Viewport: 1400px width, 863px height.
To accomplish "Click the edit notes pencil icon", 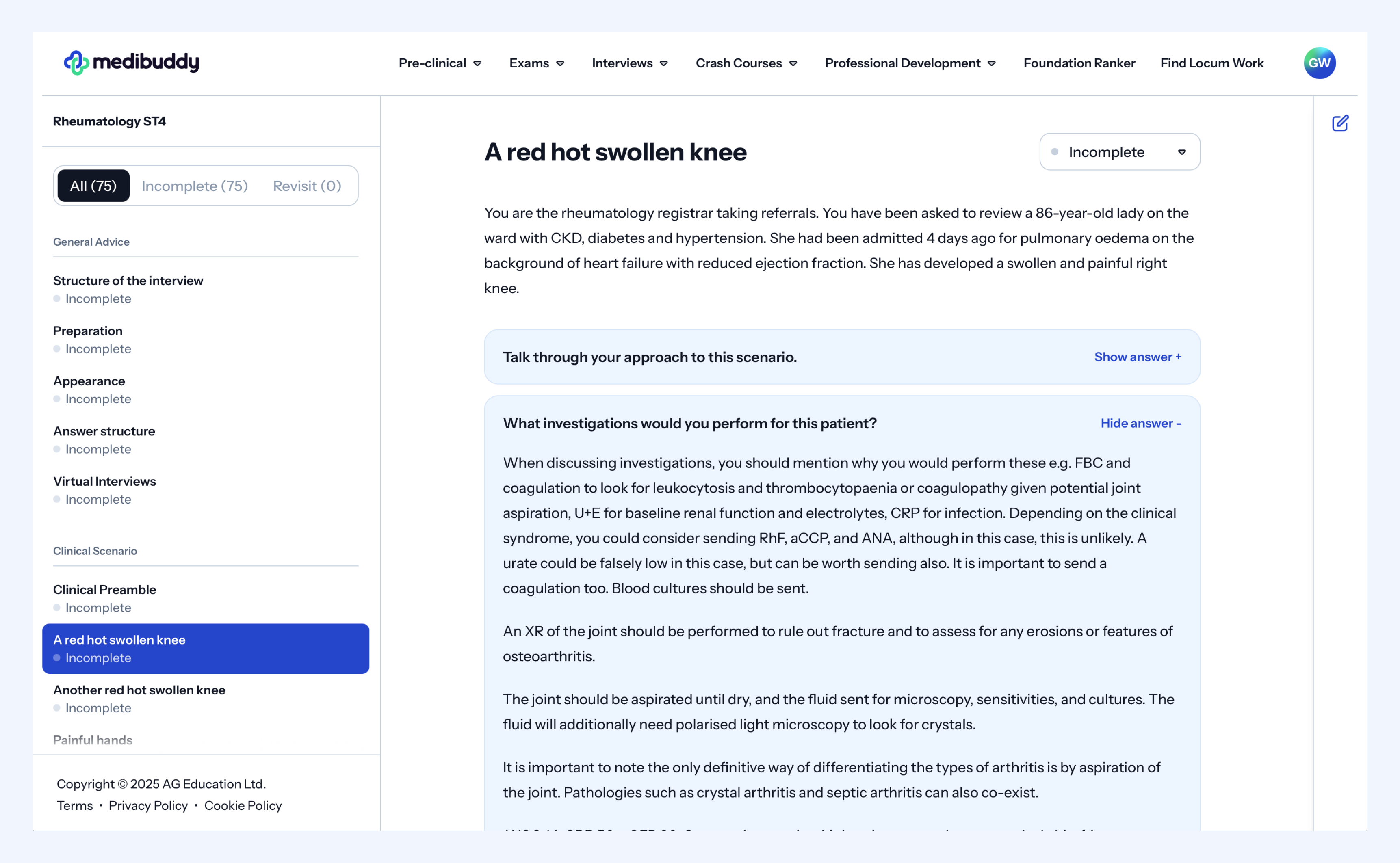I will [1339, 123].
